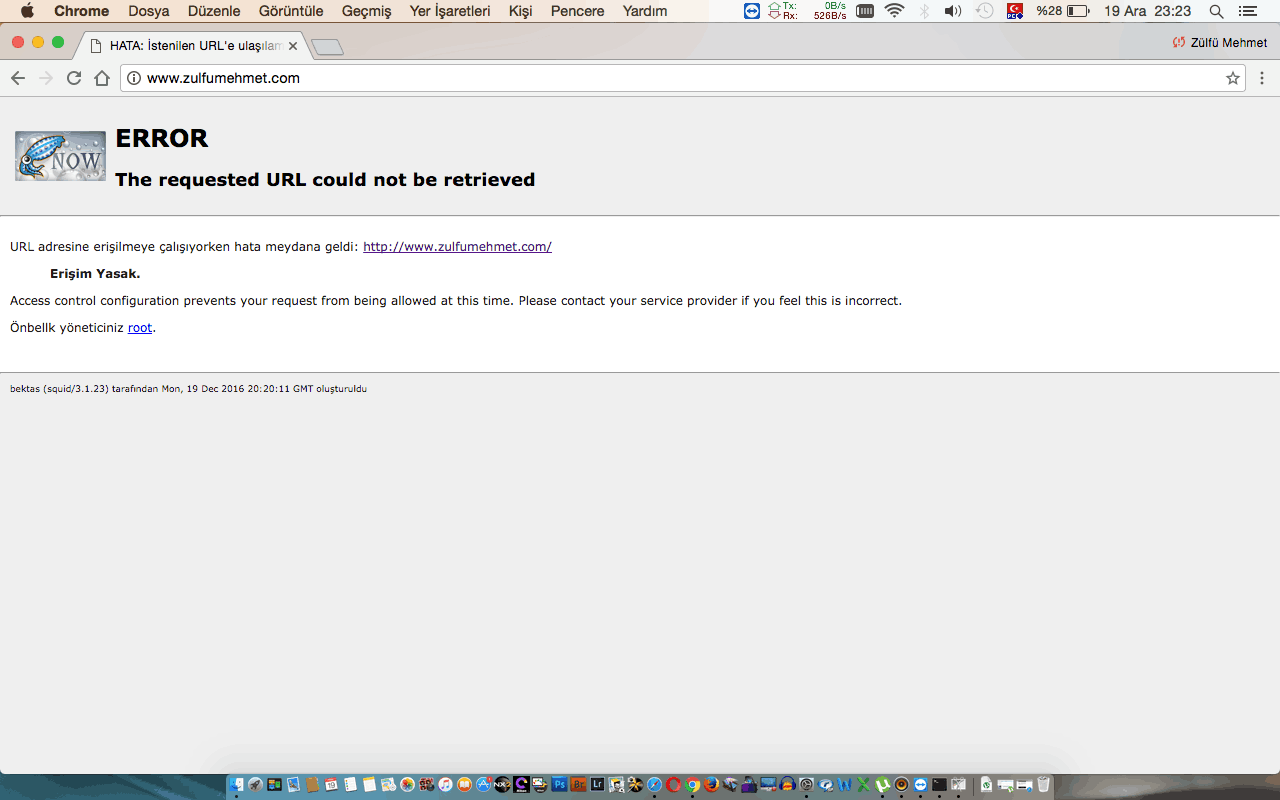Viewport: 1280px width, 800px height.
Task: Open the Yer İşaretleri menu
Action: (450, 11)
